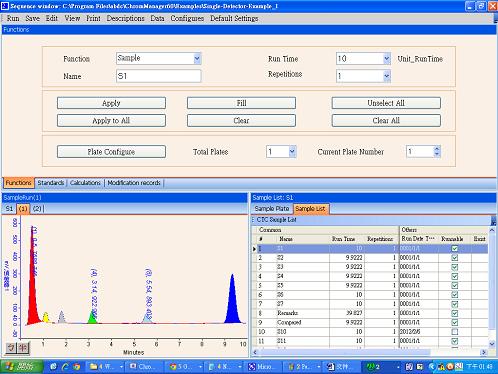Click the Apply to All button
498x374 pixels.
coord(111,120)
